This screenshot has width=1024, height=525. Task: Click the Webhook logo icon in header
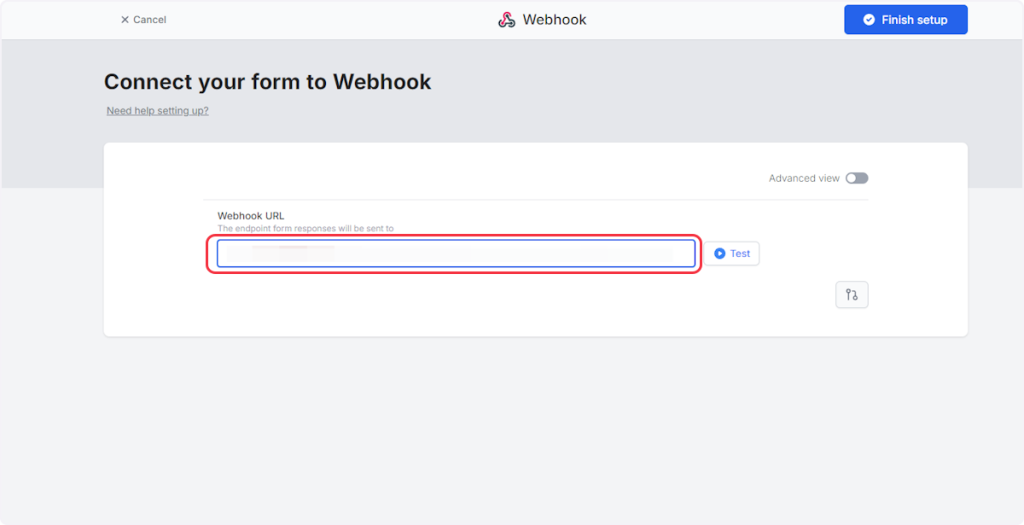click(507, 20)
